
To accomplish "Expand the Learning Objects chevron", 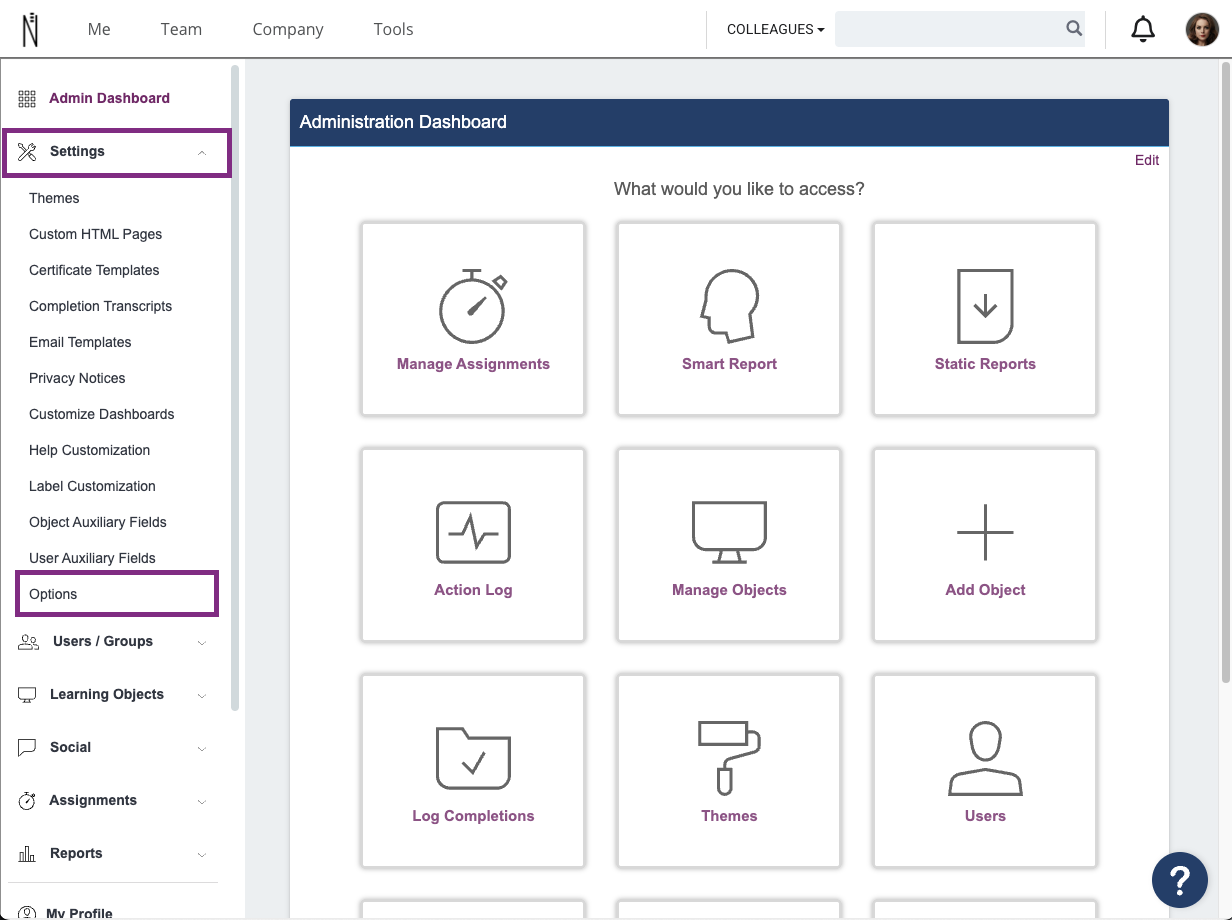I will tap(201, 696).
